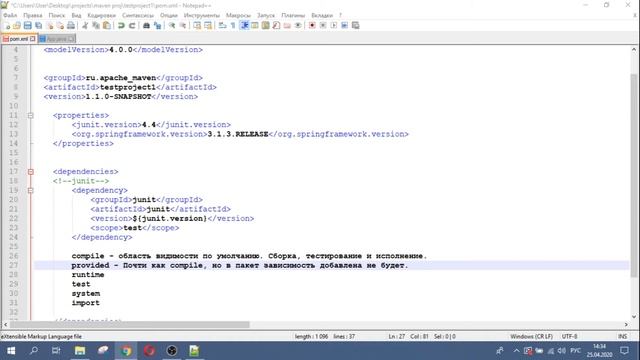Open the Плагины menu
Viewport: 640px width, 360px height.
(293, 15)
